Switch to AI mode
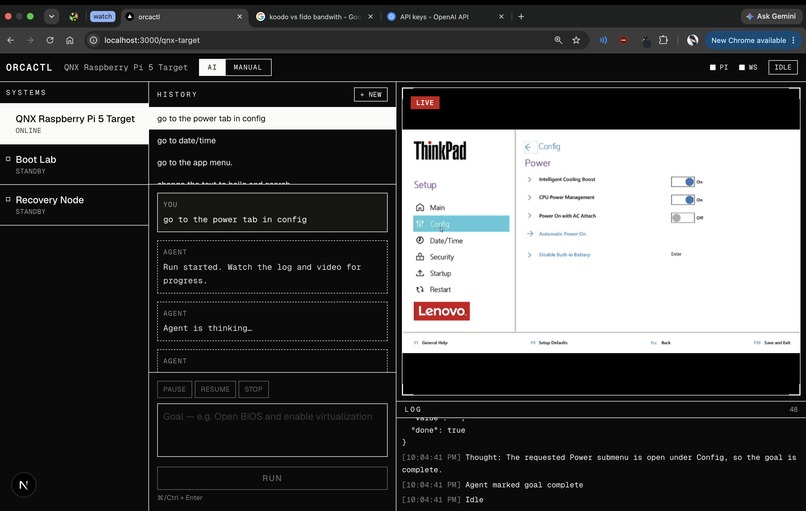This screenshot has width=806, height=511. point(212,67)
